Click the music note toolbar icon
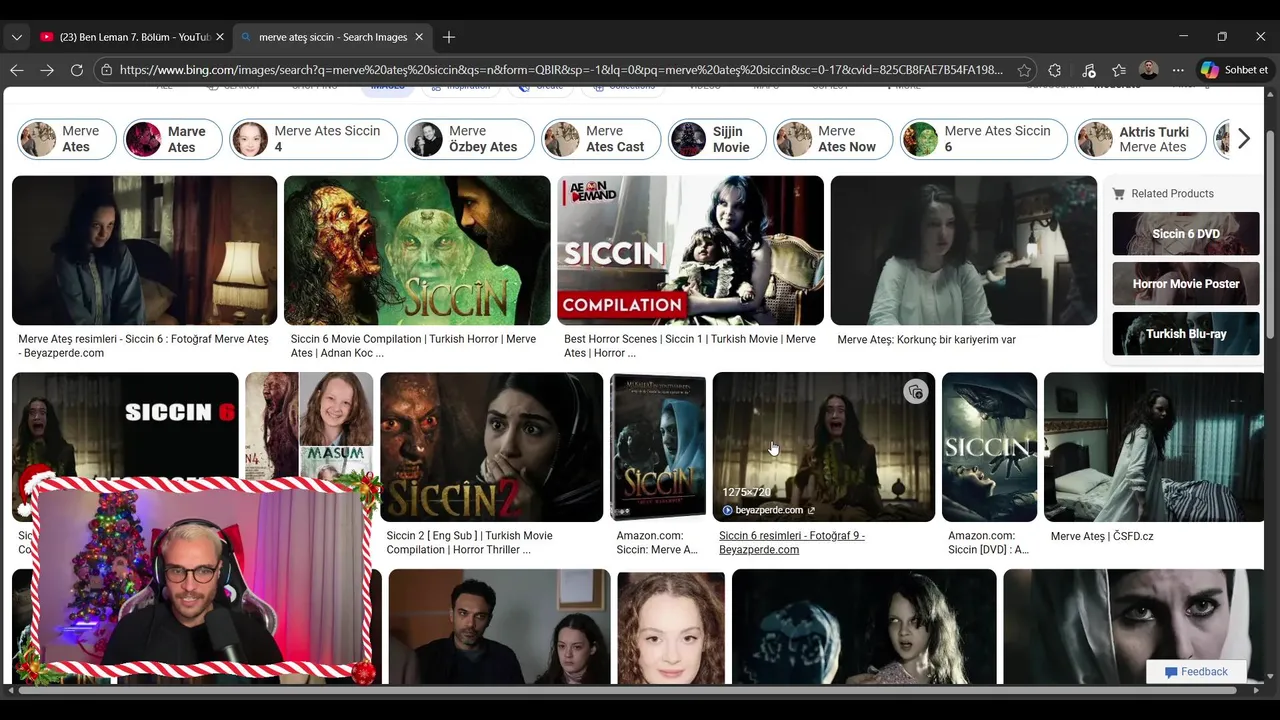 point(1089,70)
